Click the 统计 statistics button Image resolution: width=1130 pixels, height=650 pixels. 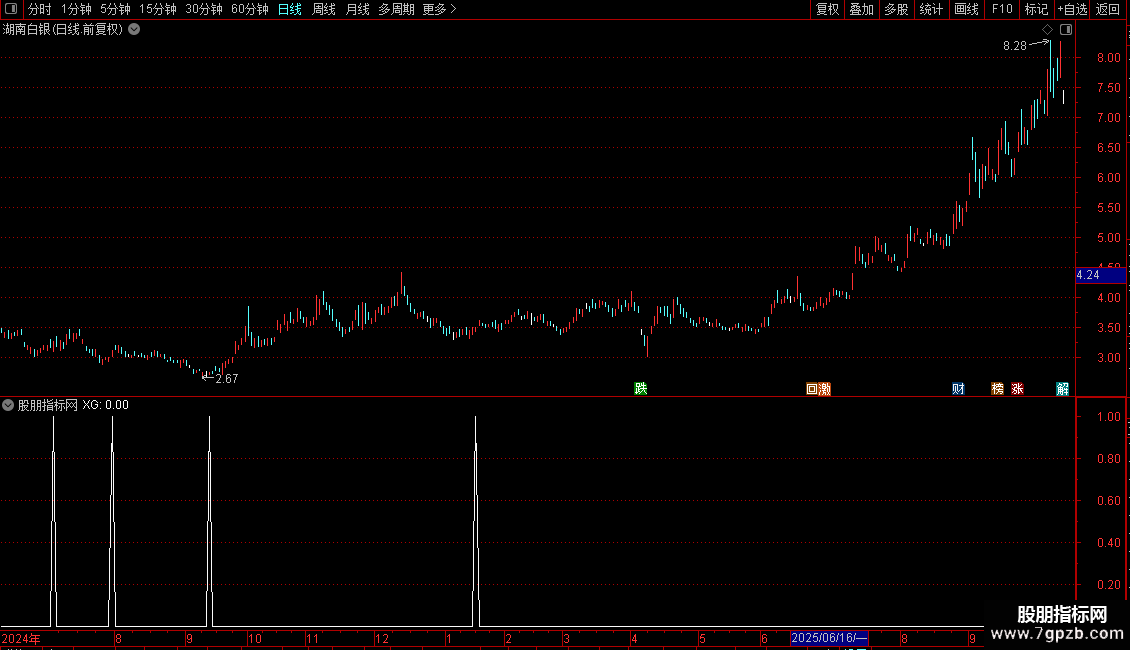(x=931, y=9)
